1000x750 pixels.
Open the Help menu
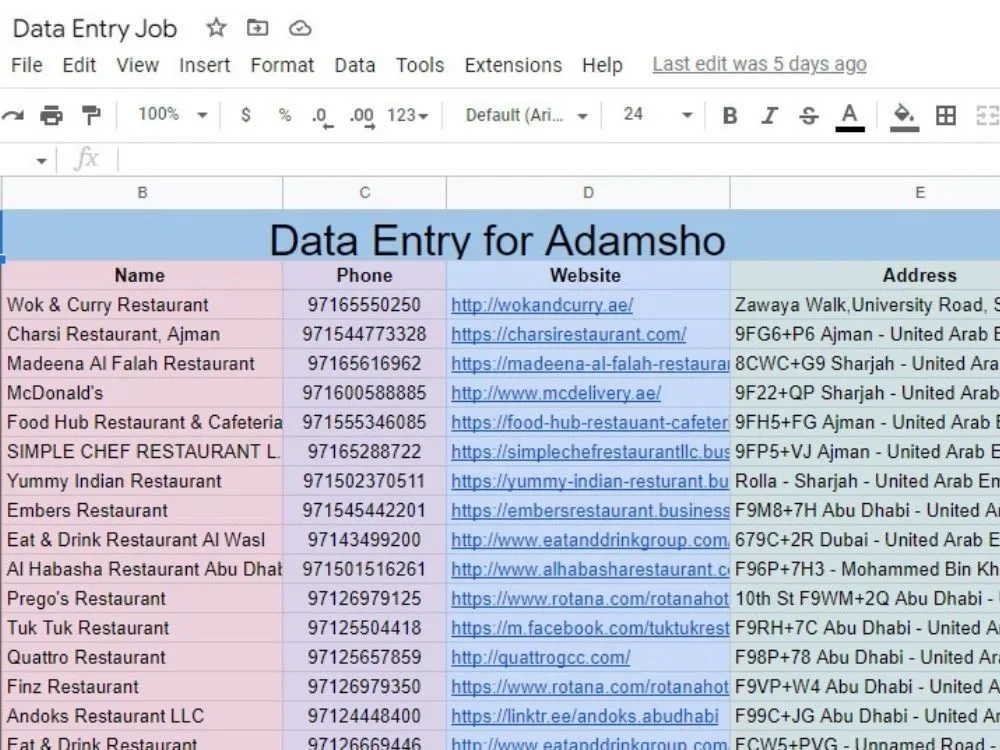pyautogui.click(x=602, y=65)
